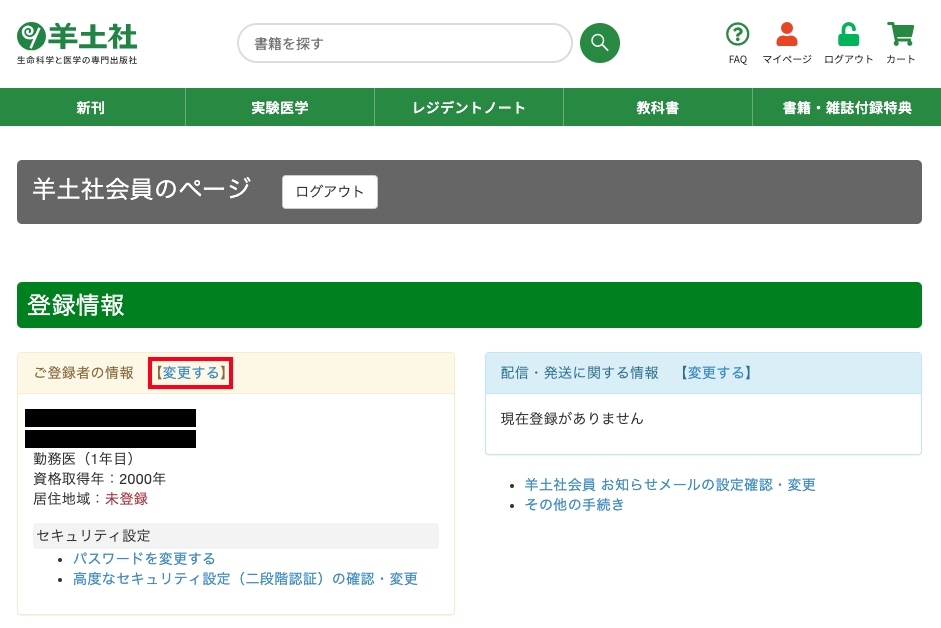
Task: Click the 羊土社 logo
Action: click(x=77, y=42)
